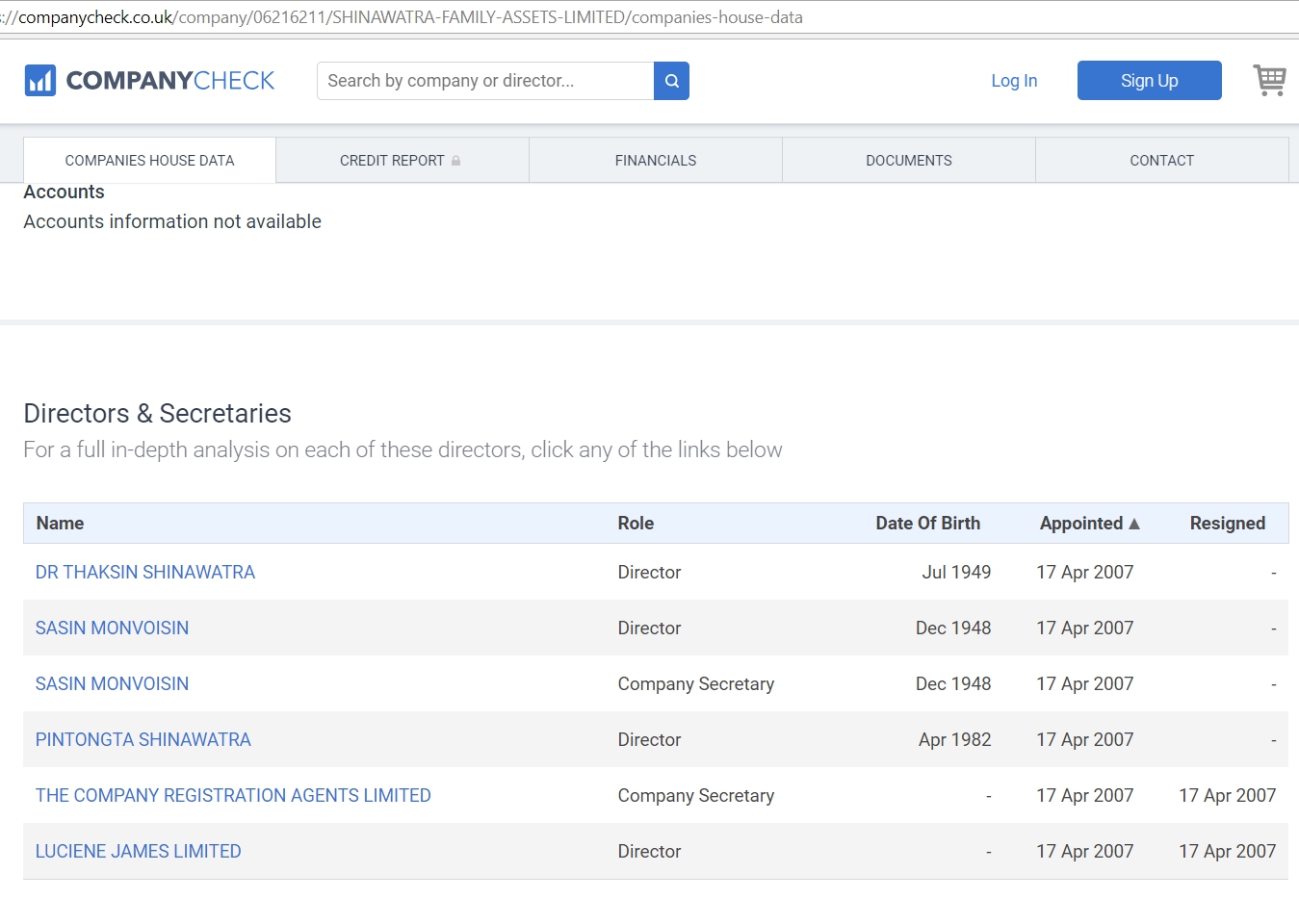Screen dimensions: 1299x924
Task: View Pintongta Shinawatra's profile
Action: point(143,739)
